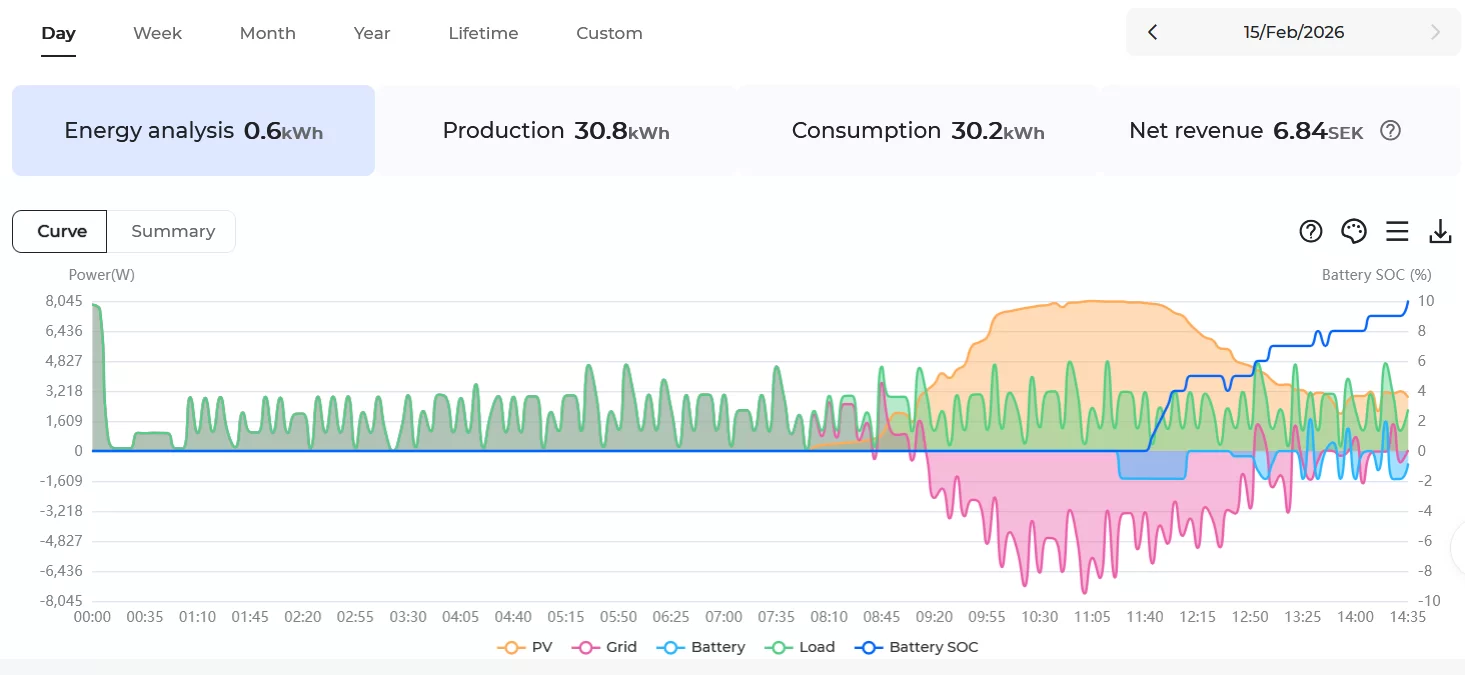
Task: Toggle the Load series in legend
Action: click(x=803, y=647)
